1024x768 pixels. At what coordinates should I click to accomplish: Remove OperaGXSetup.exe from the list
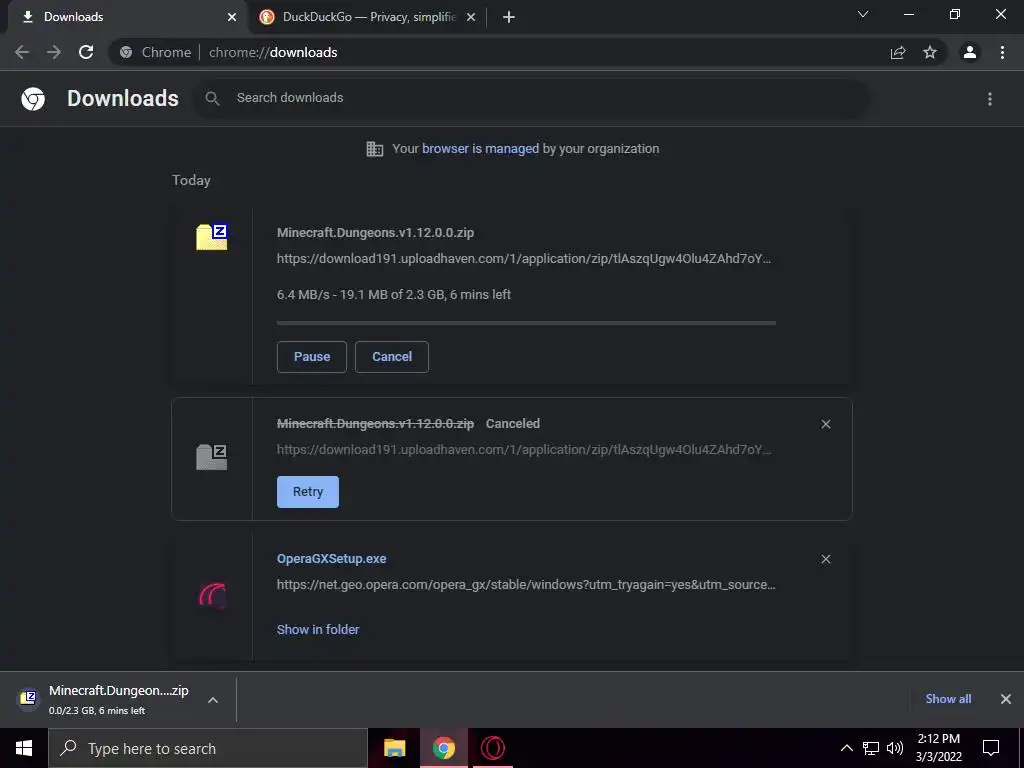pyautogui.click(x=826, y=559)
